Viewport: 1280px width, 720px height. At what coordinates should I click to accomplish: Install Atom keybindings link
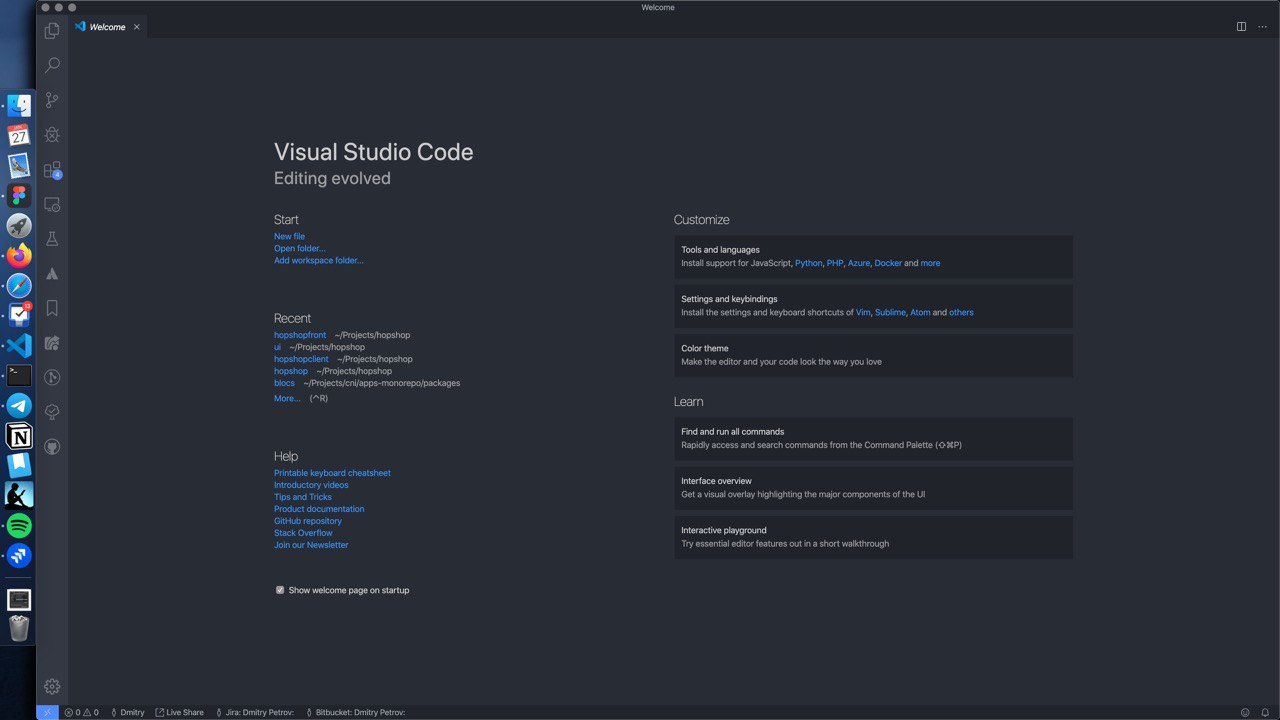[x=920, y=313]
